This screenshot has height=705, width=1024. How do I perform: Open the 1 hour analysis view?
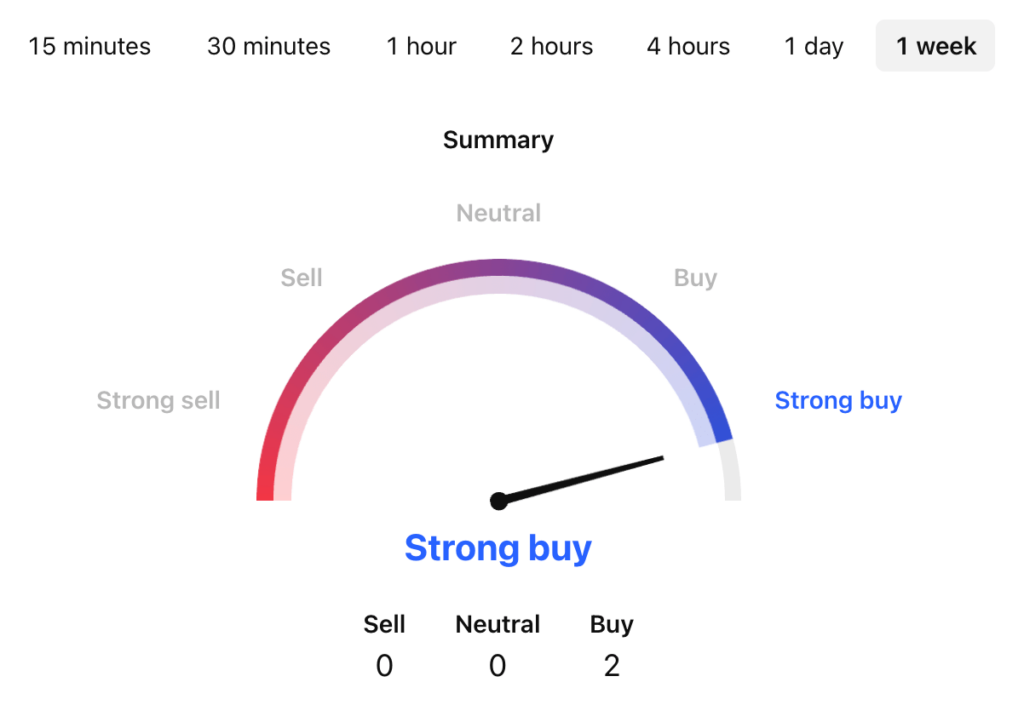coord(421,45)
